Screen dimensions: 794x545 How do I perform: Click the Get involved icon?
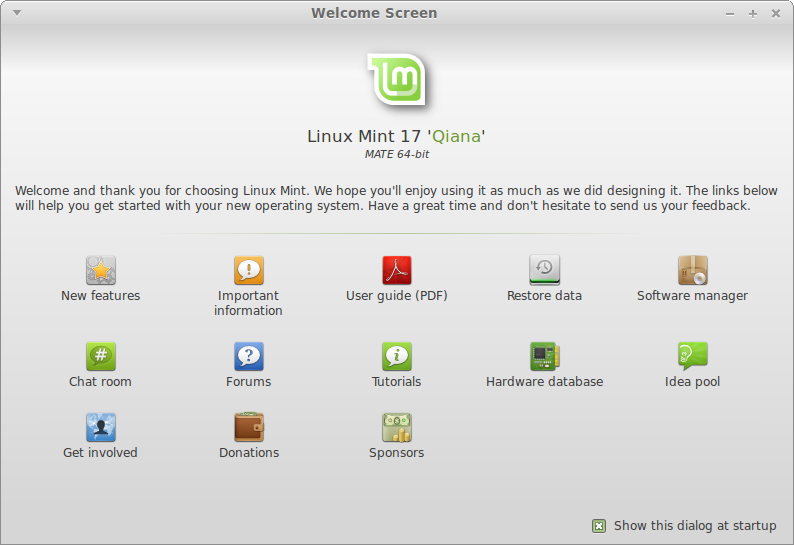pos(100,427)
